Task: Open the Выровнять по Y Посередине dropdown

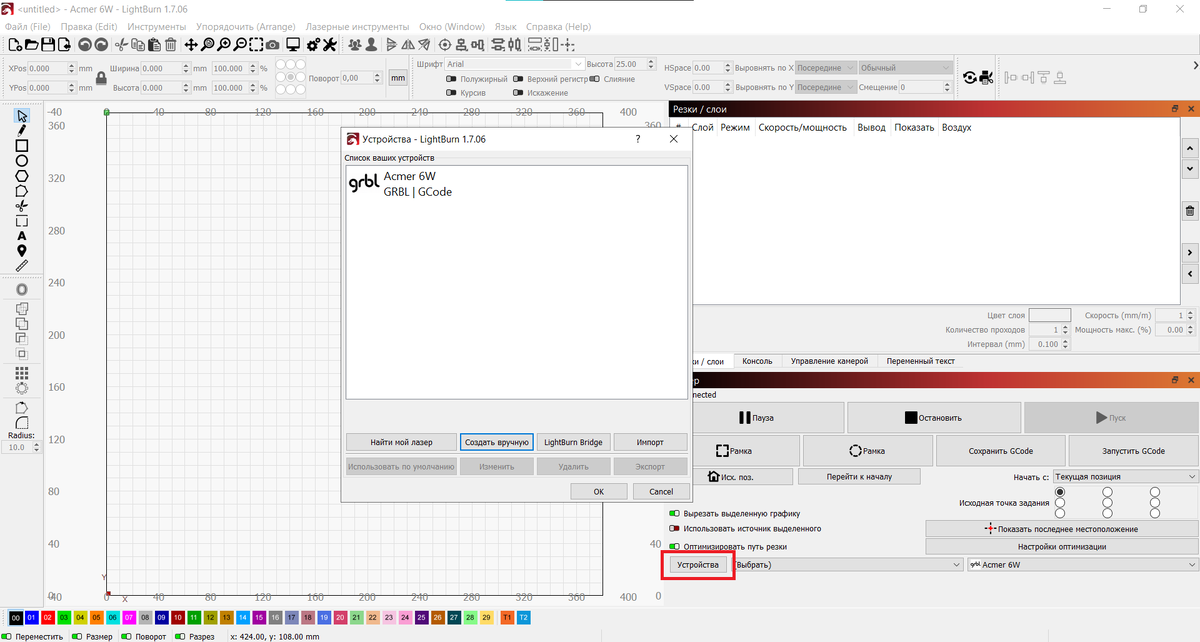Action: (826, 87)
